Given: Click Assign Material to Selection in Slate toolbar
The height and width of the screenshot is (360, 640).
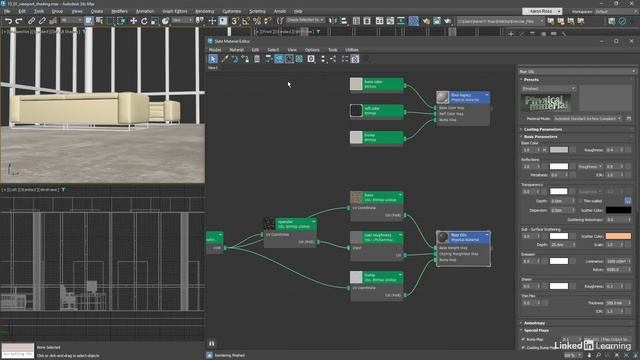Looking at the screenshot, I should pyautogui.click(x=245, y=59).
